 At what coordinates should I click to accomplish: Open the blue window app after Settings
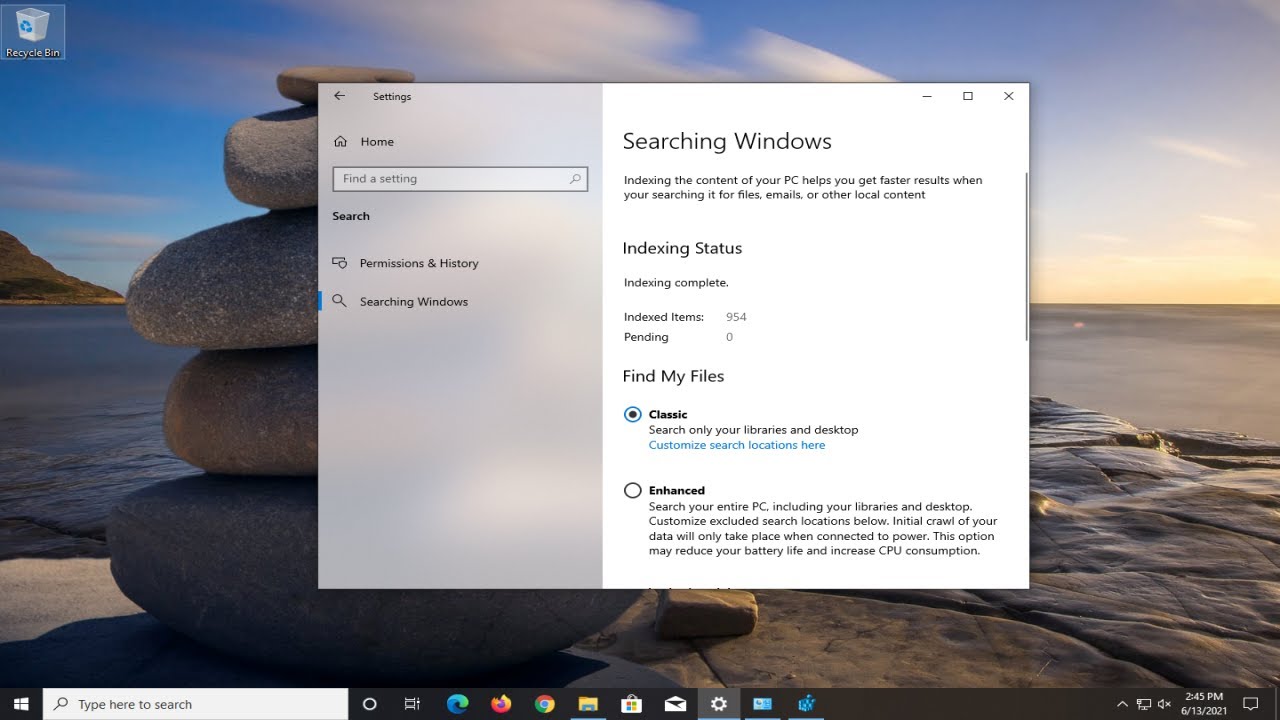point(762,704)
